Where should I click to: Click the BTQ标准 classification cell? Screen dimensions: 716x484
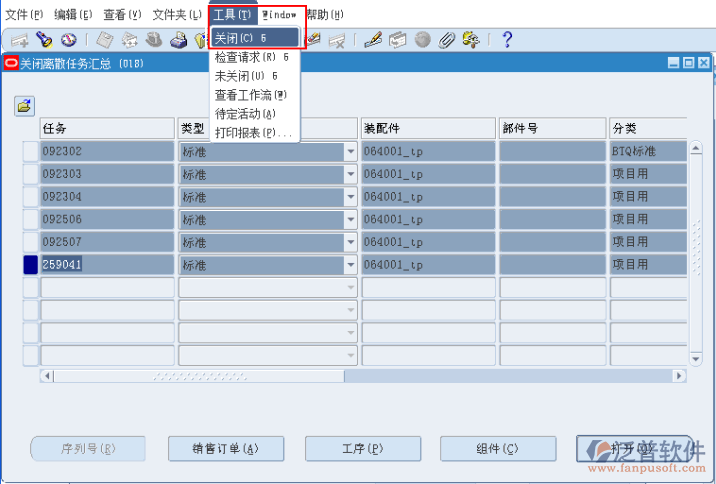pos(648,151)
